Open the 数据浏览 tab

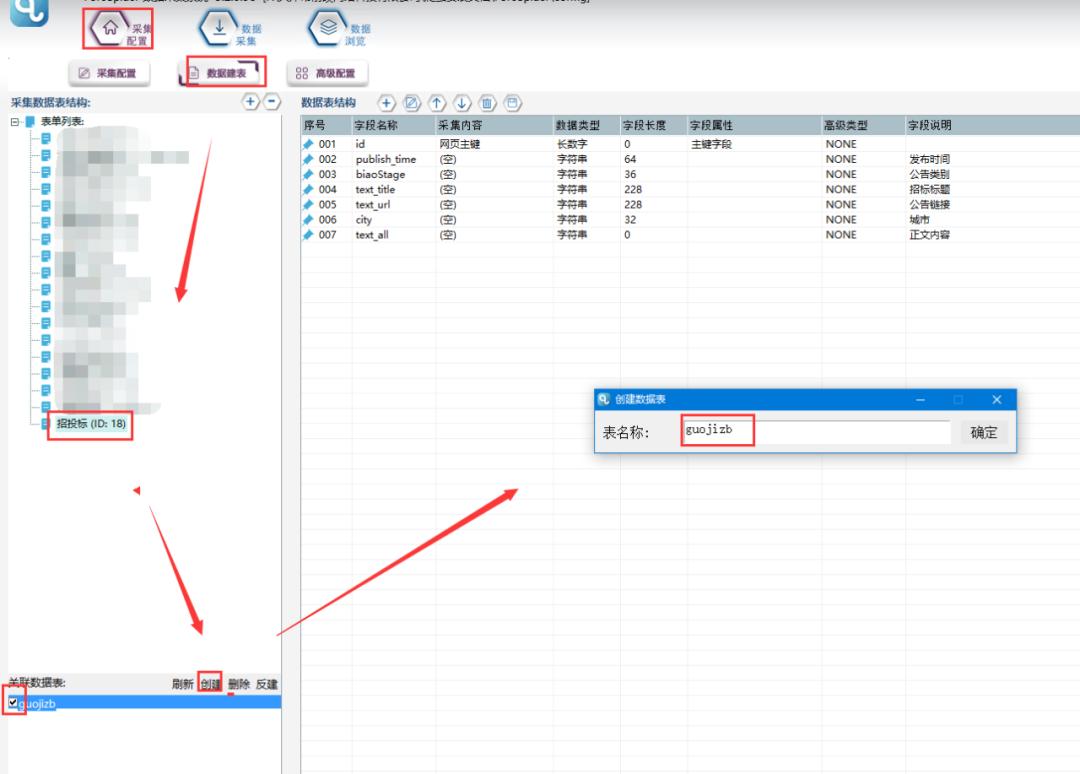pyautogui.click(x=340, y=30)
